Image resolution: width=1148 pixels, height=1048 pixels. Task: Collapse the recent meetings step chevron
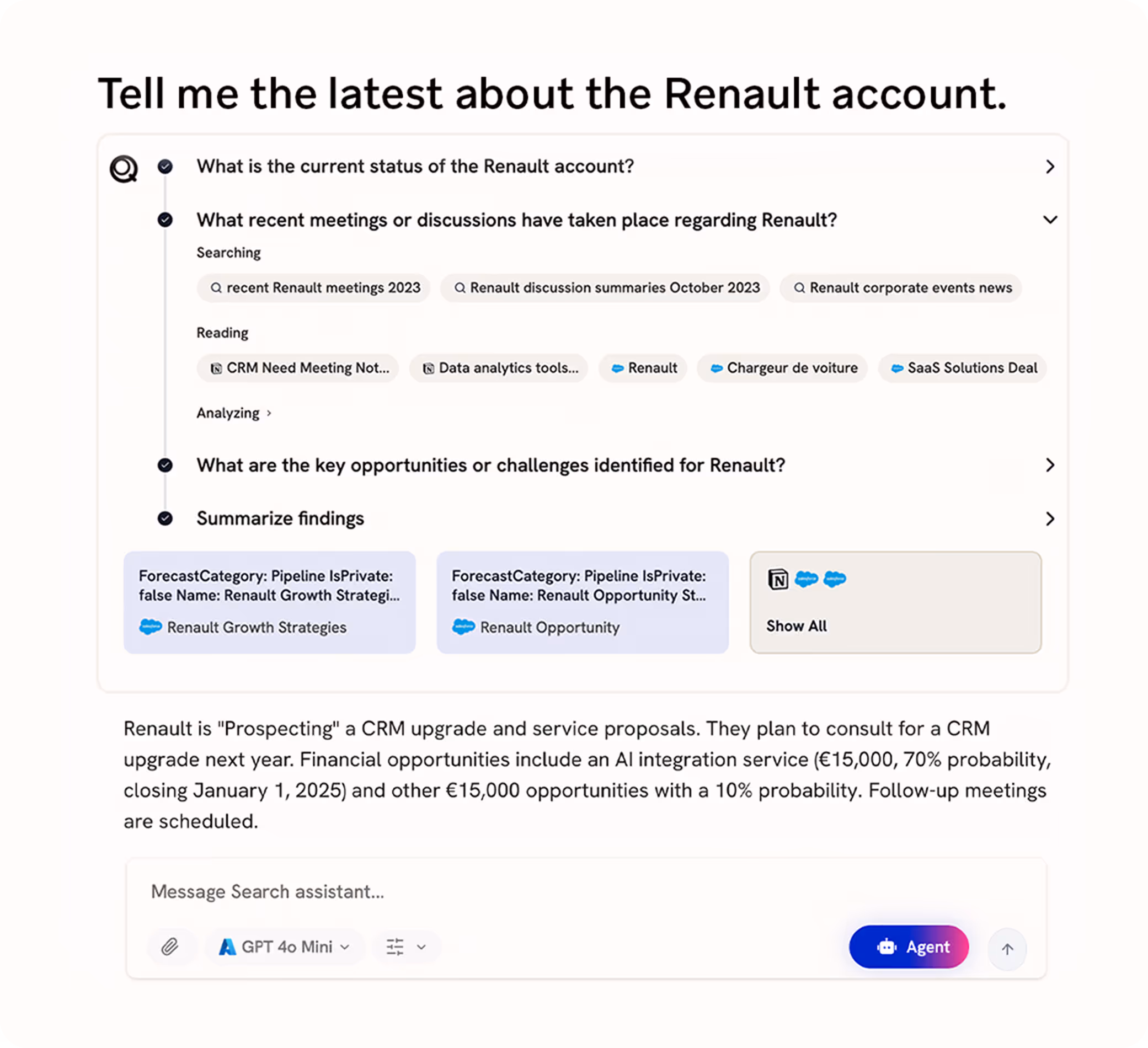click(x=1049, y=220)
